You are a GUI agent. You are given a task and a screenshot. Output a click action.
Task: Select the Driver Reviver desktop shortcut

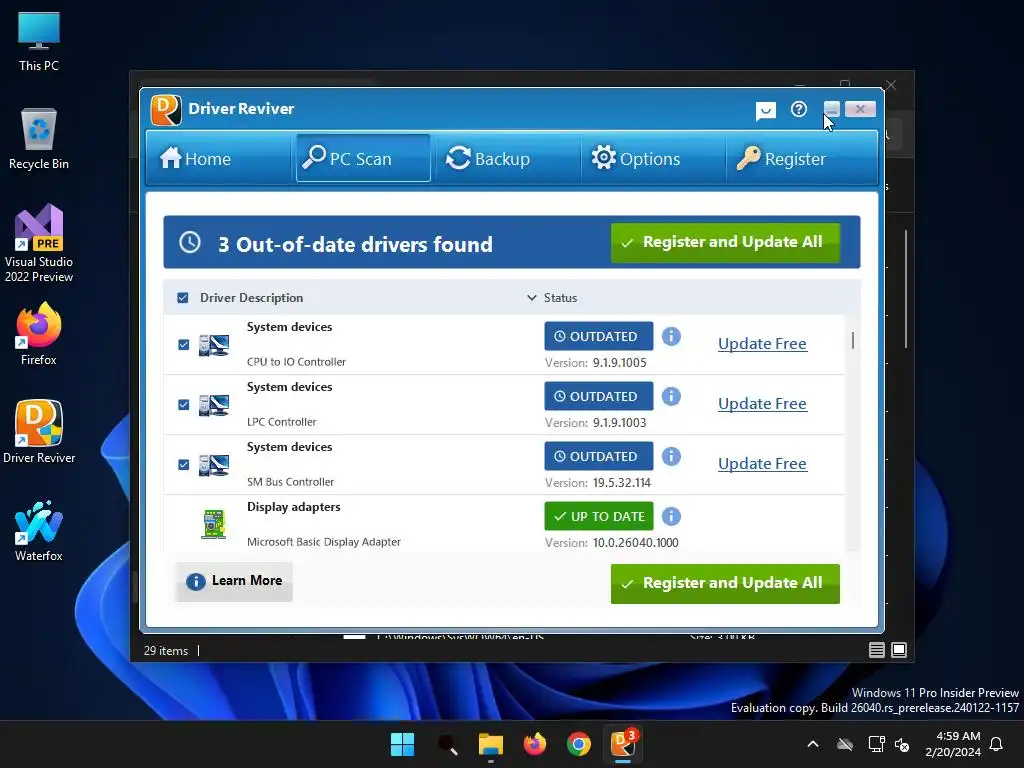(x=39, y=432)
